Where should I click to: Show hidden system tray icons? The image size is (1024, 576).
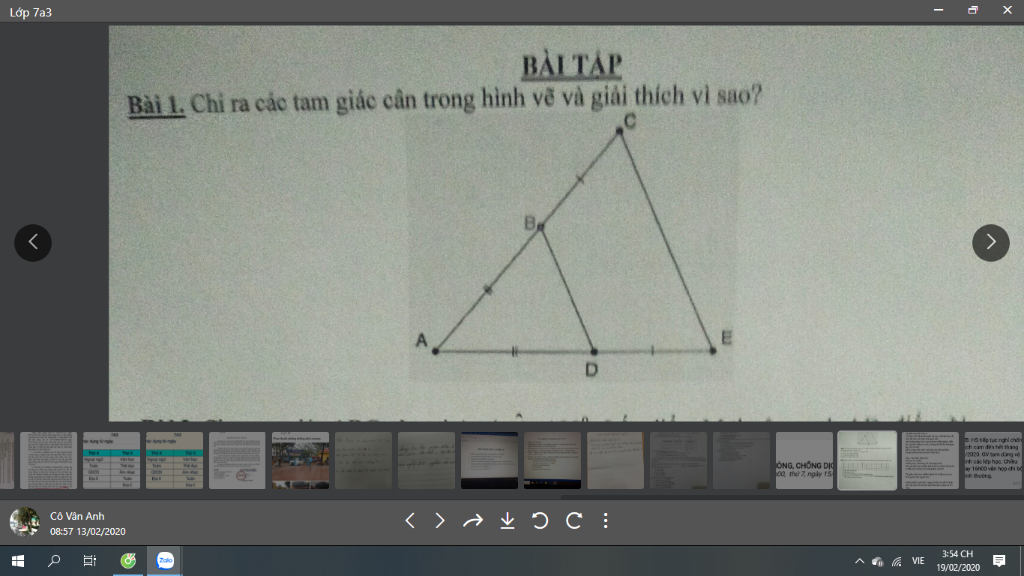coord(859,561)
